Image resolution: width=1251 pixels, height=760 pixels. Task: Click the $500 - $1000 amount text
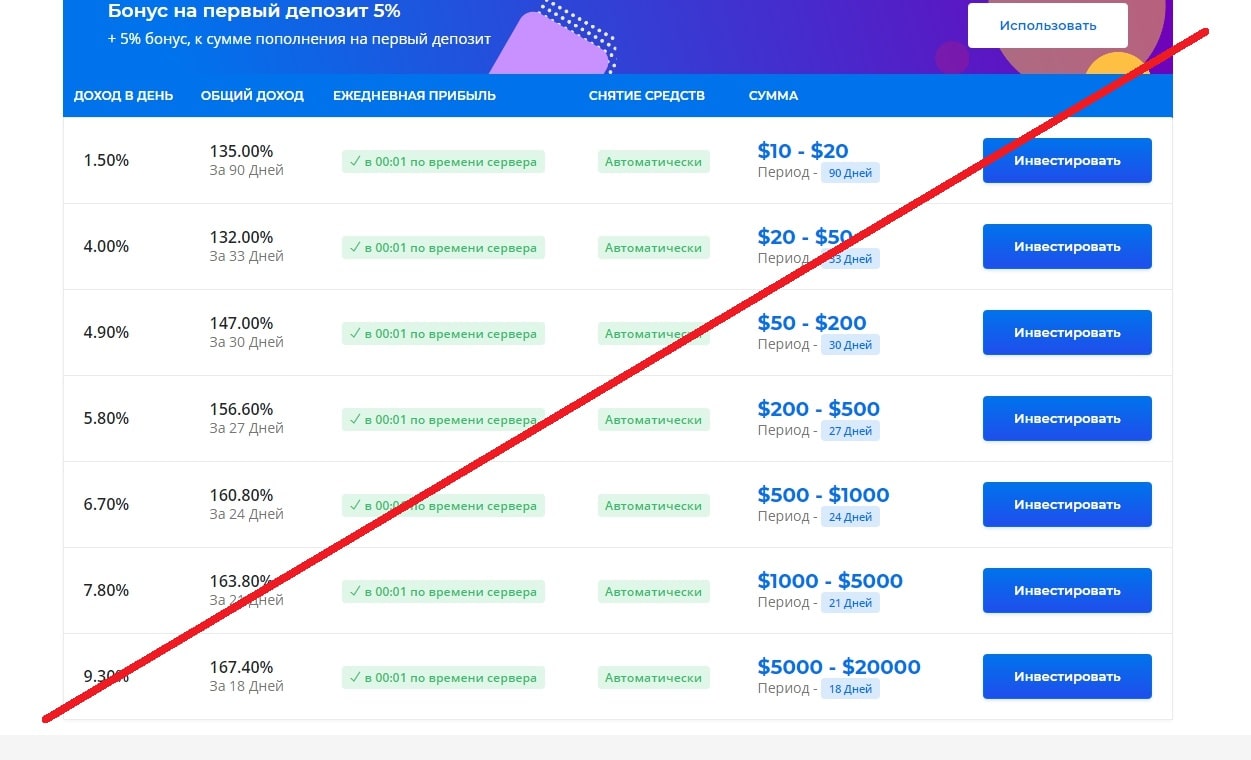[823, 495]
